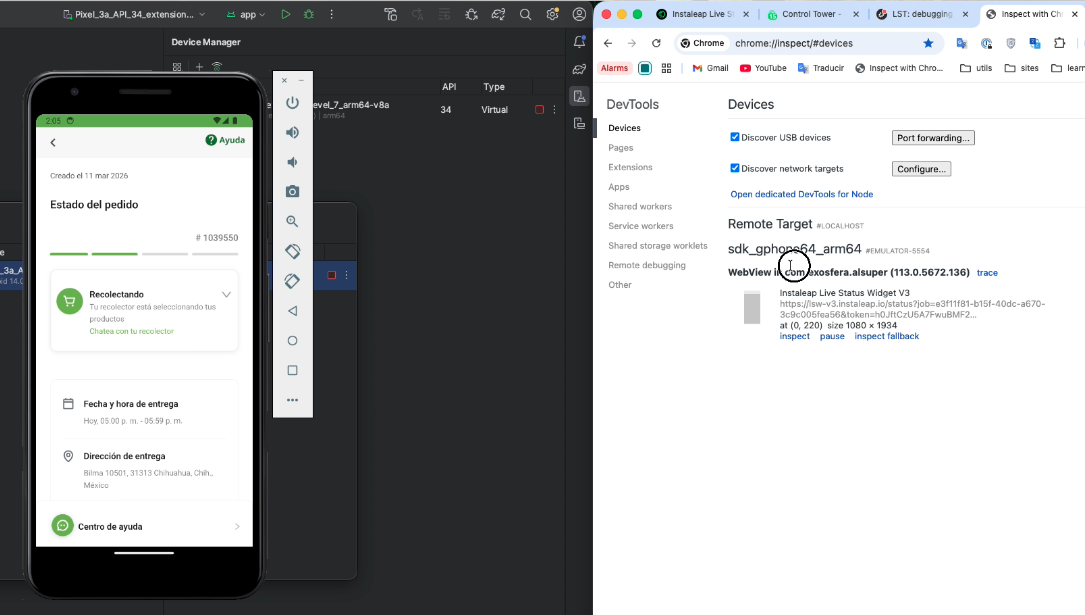Run the app with green play icon
The height and width of the screenshot is (615, 1085).
[286, 14]
